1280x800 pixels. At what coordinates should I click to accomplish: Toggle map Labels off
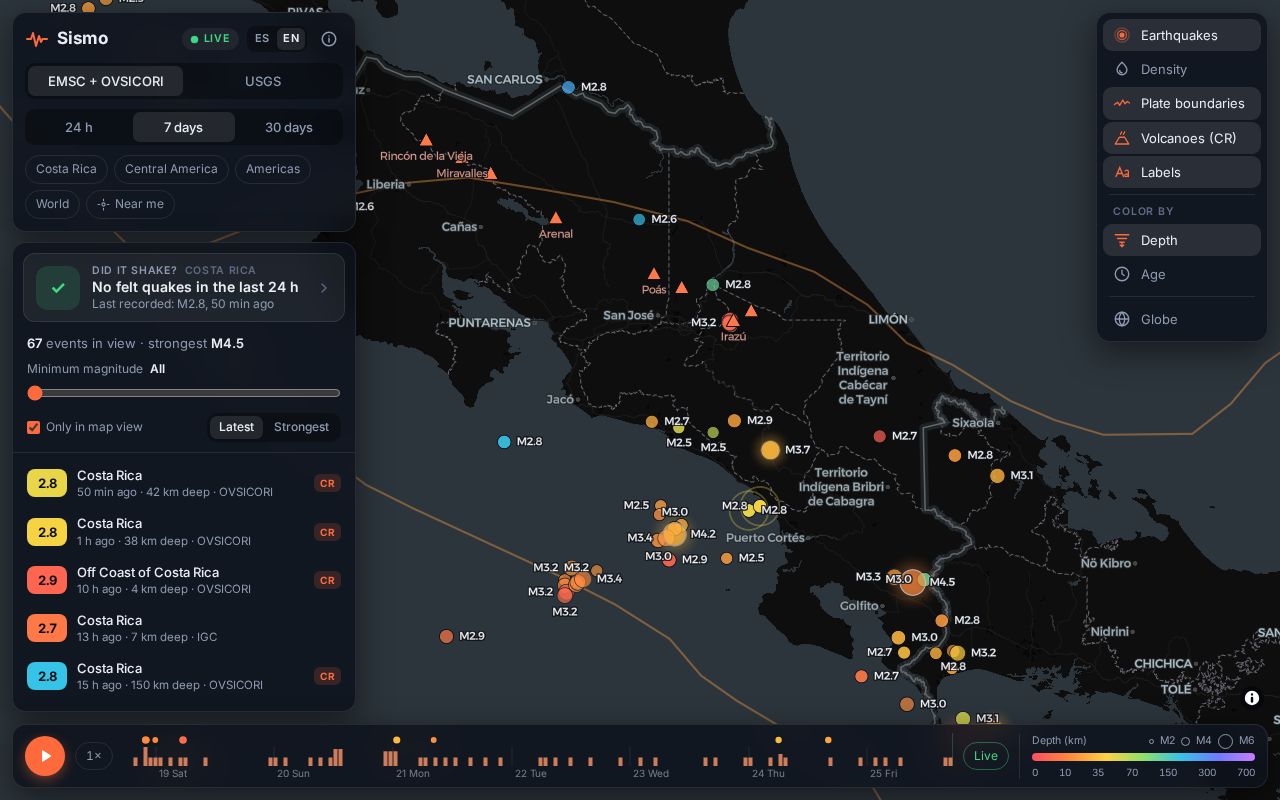click(x=1181, y=172)
